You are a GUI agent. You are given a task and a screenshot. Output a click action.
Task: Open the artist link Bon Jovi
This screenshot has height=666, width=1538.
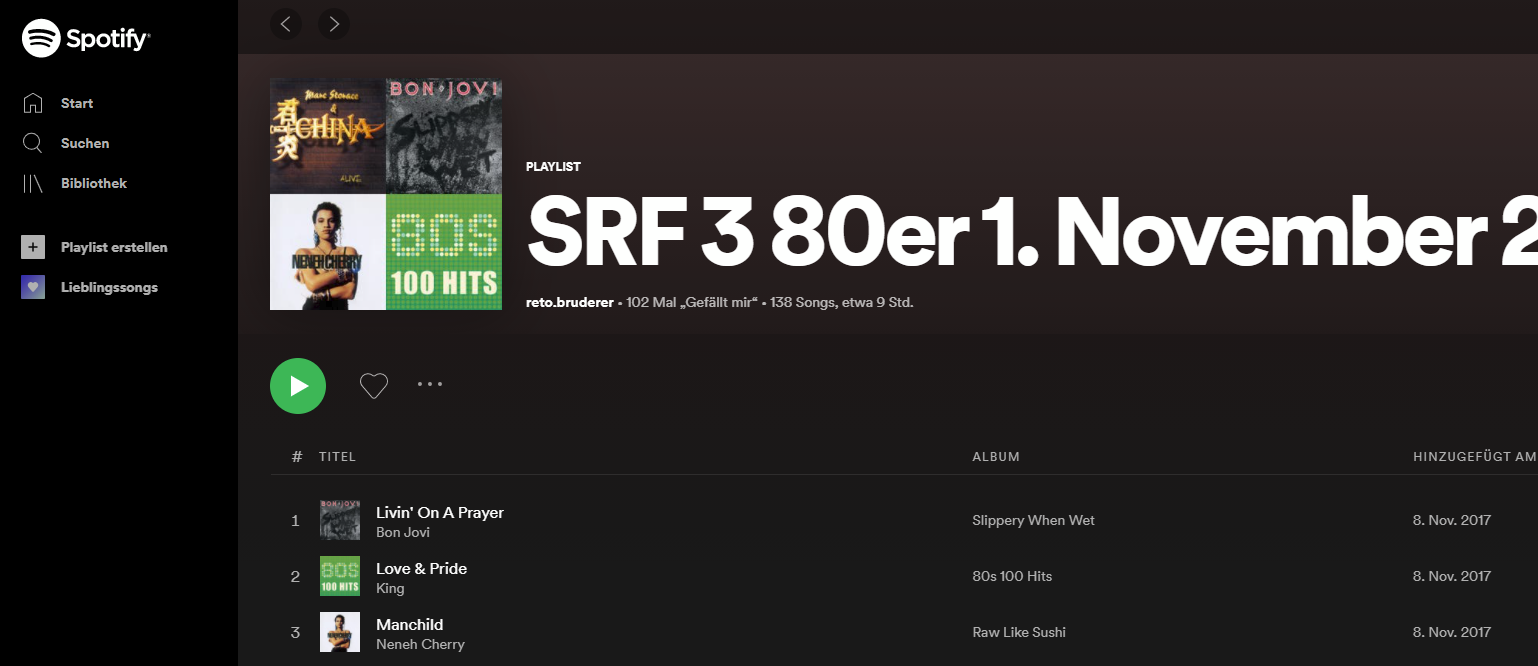pos(403,533)
